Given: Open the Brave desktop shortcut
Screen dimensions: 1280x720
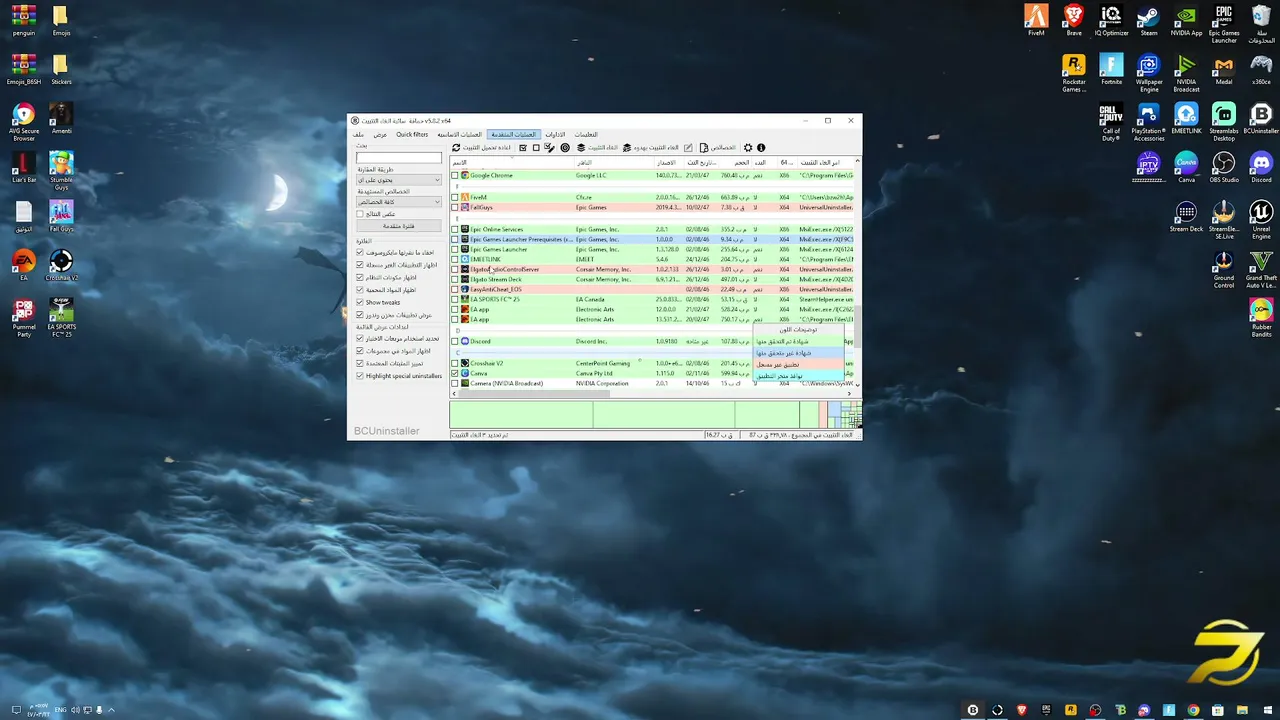Looking at the screenshot, I should click(x=1074, y=20).
